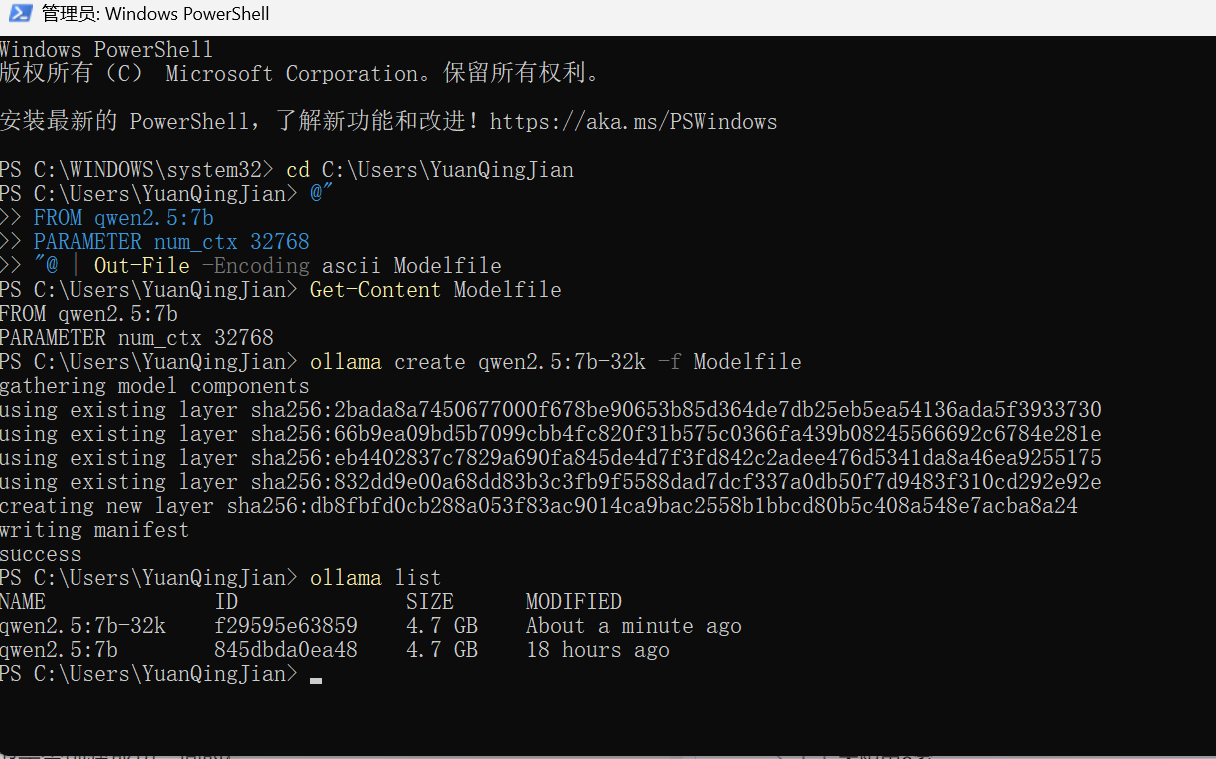This screenshot has height=759, width=1216.
Task: Click the sha256:2bada8a7 layer line
Action: coord(551,410)
